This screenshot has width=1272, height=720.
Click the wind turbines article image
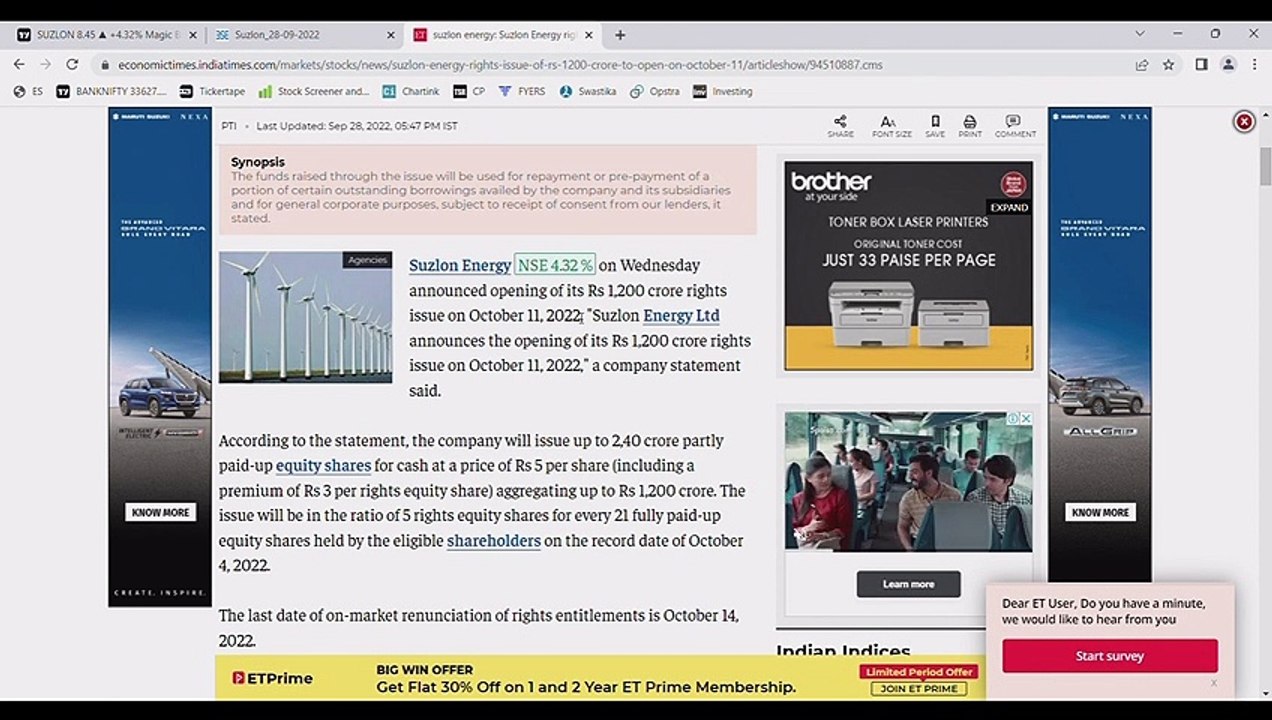pos(305,317)
